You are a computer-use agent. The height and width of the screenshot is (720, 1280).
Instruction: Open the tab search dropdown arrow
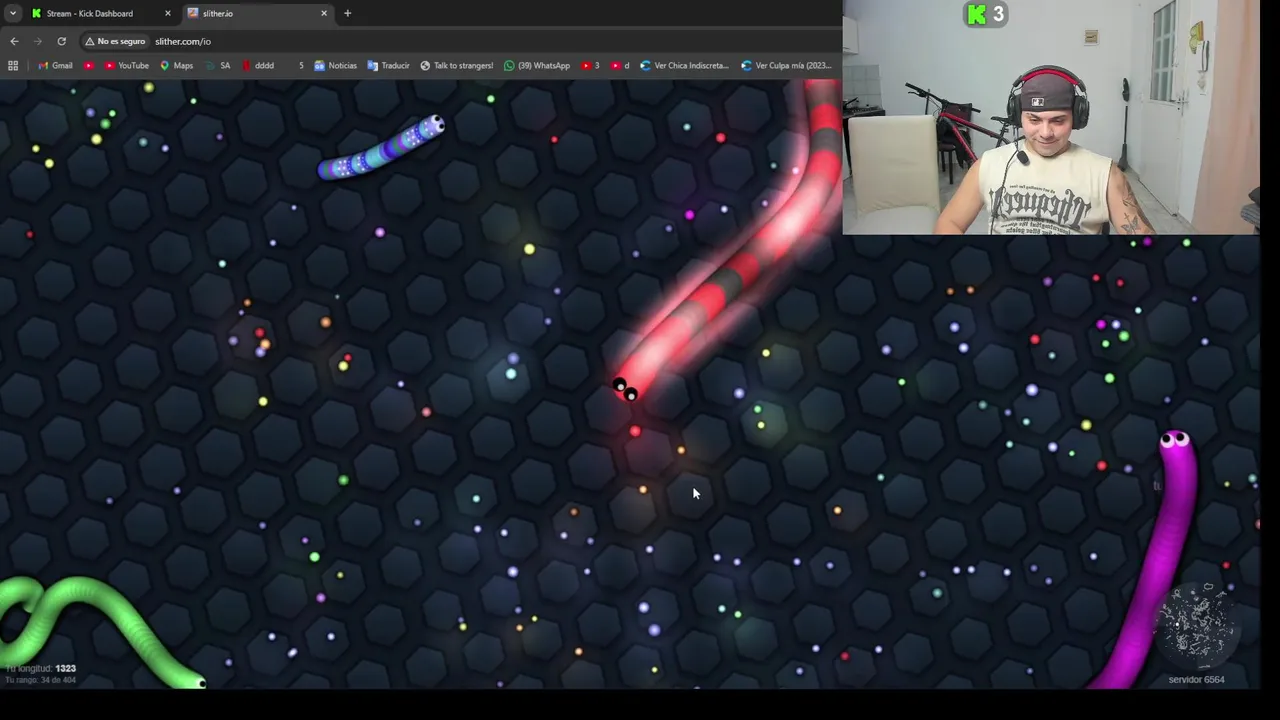coord(12,13)
